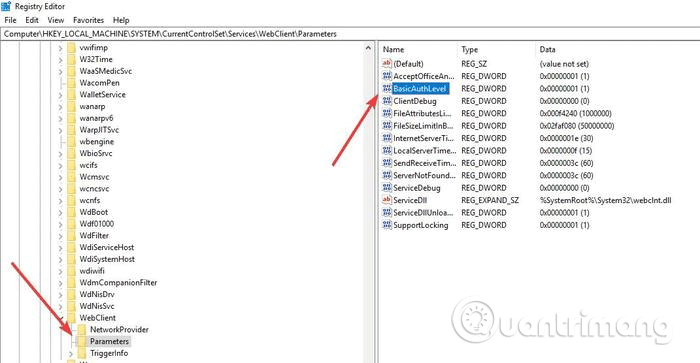Select the WacomPen folder icon
This screenshot has height=363, width=700.
(x=71, y=83)
